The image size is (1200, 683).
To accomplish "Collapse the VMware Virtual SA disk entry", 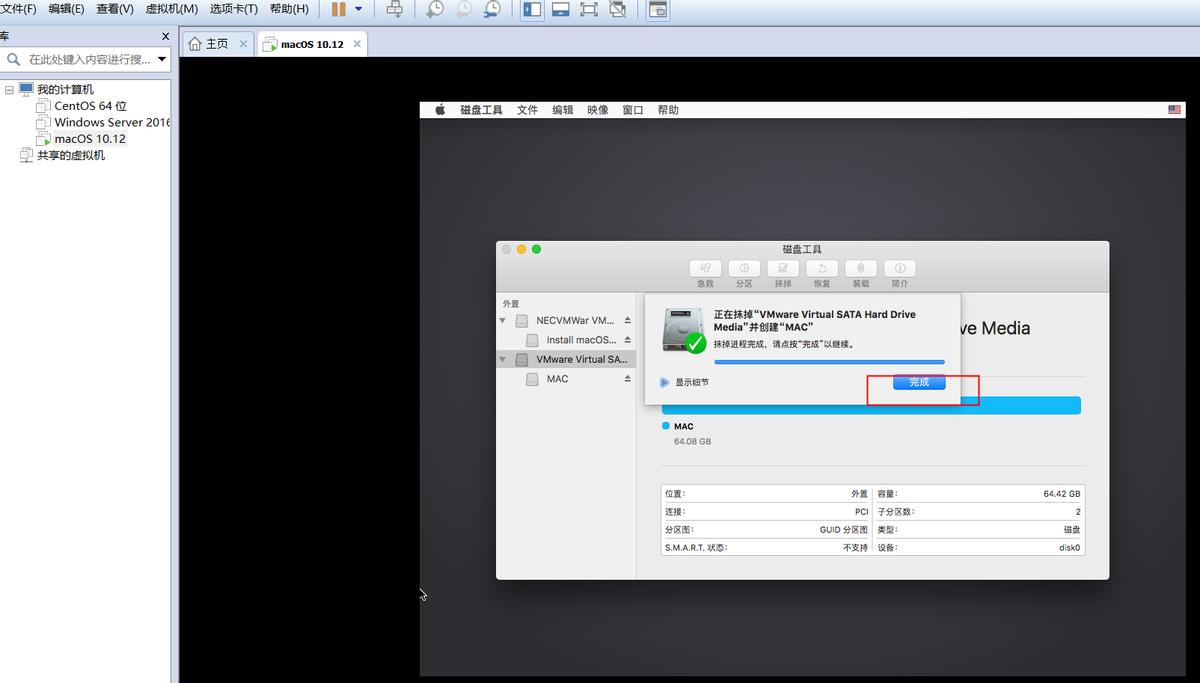I will (503, 358).
